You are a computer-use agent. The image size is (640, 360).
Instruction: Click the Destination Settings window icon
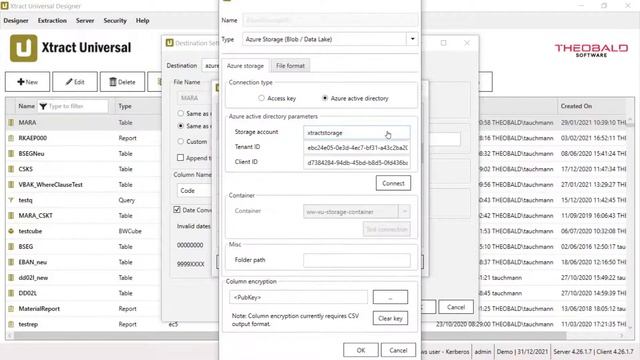[x=169, y=43]
